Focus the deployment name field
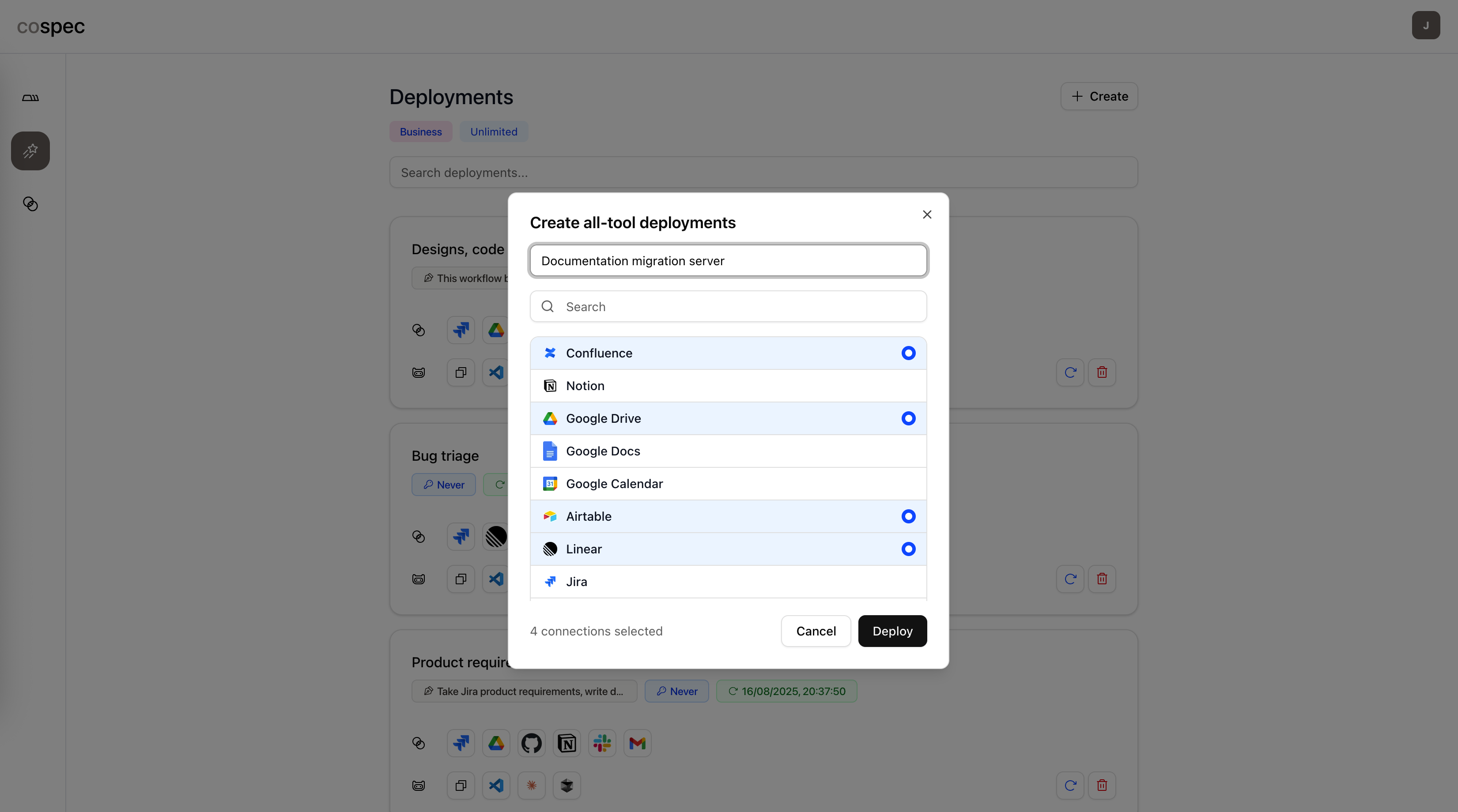 tap(728, 261)
